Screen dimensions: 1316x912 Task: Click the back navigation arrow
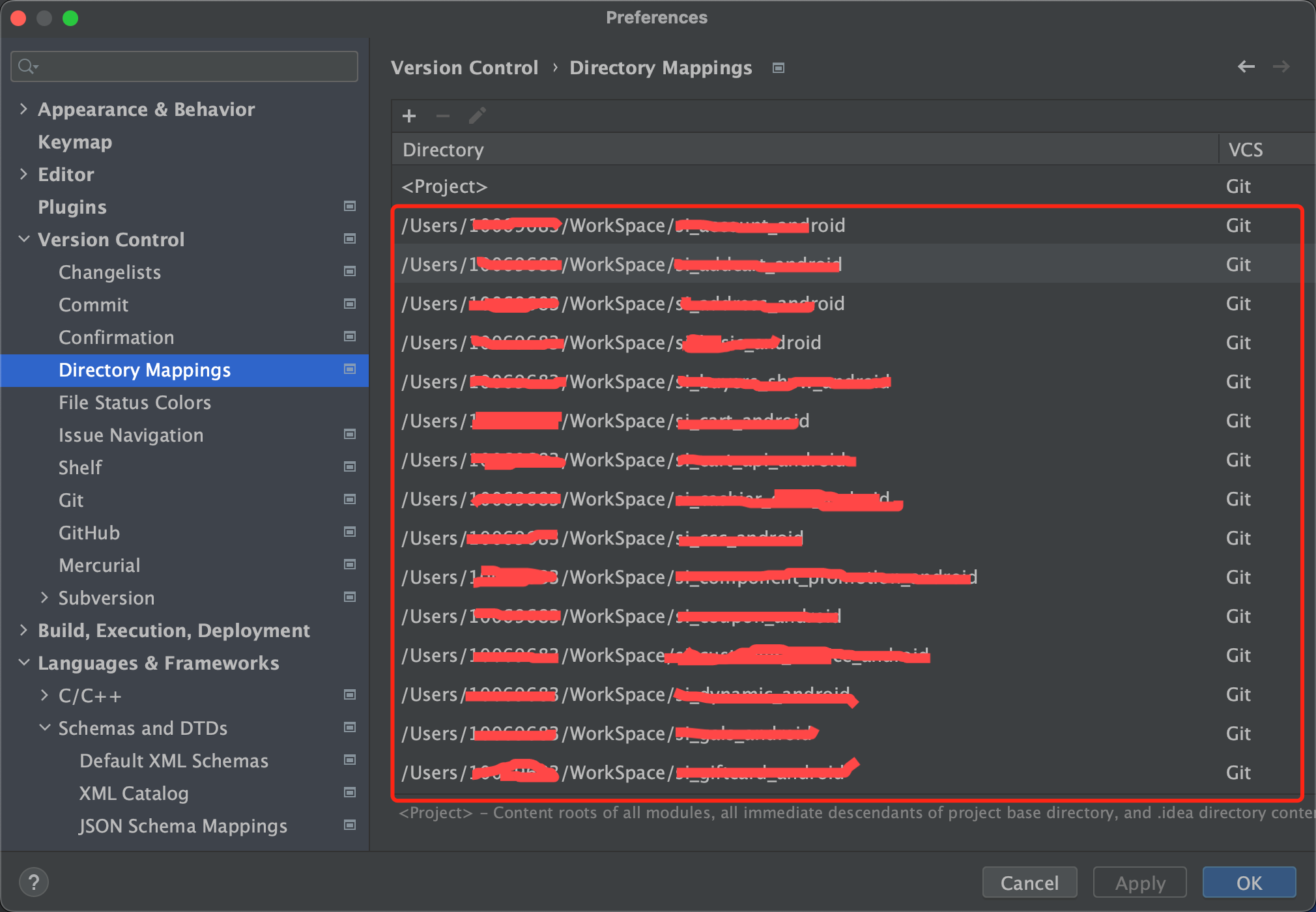tap(1246, 66)
